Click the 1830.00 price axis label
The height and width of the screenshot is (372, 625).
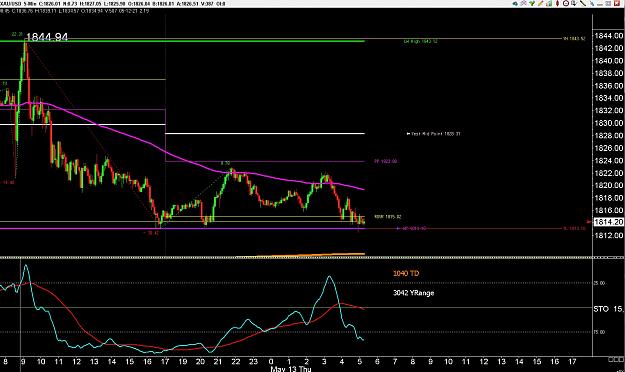(x=609, y=123)
